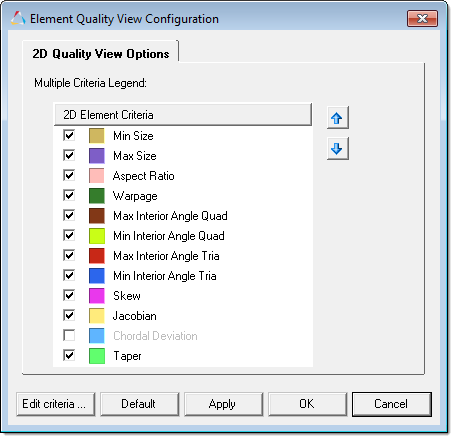This screenshot has height=439, width=454.
Task: Click the 2D Element Criteria column header
Action: tap(183, 115)
